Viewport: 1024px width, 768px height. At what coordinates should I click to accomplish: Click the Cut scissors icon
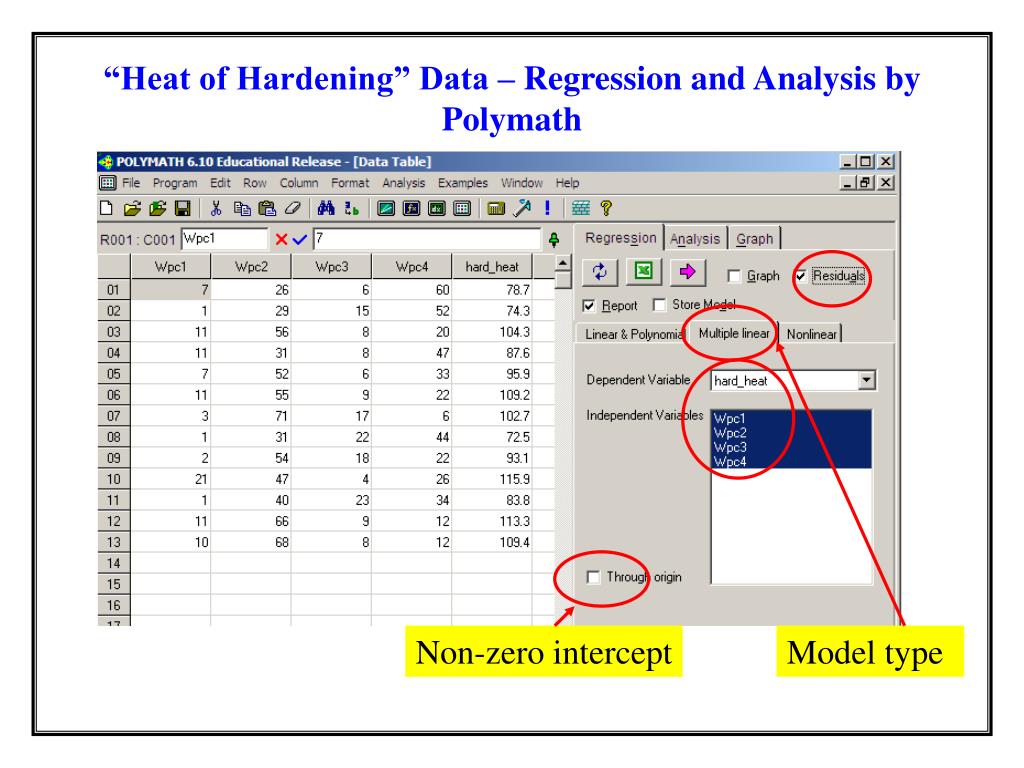click(216, 208)
